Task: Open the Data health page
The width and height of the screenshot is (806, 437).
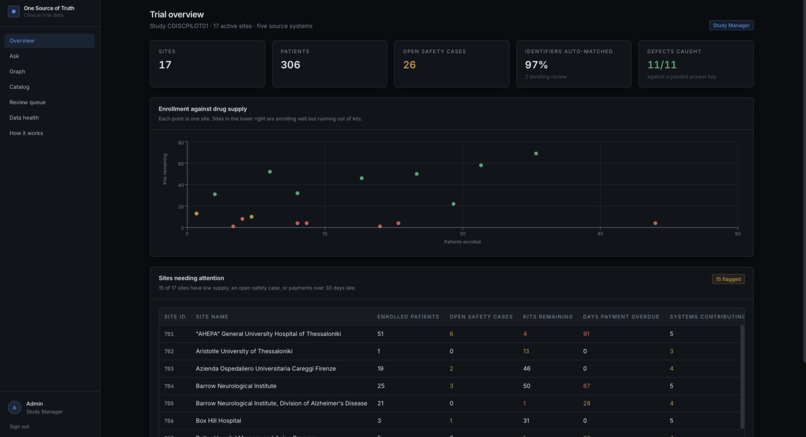Action: 49,118
